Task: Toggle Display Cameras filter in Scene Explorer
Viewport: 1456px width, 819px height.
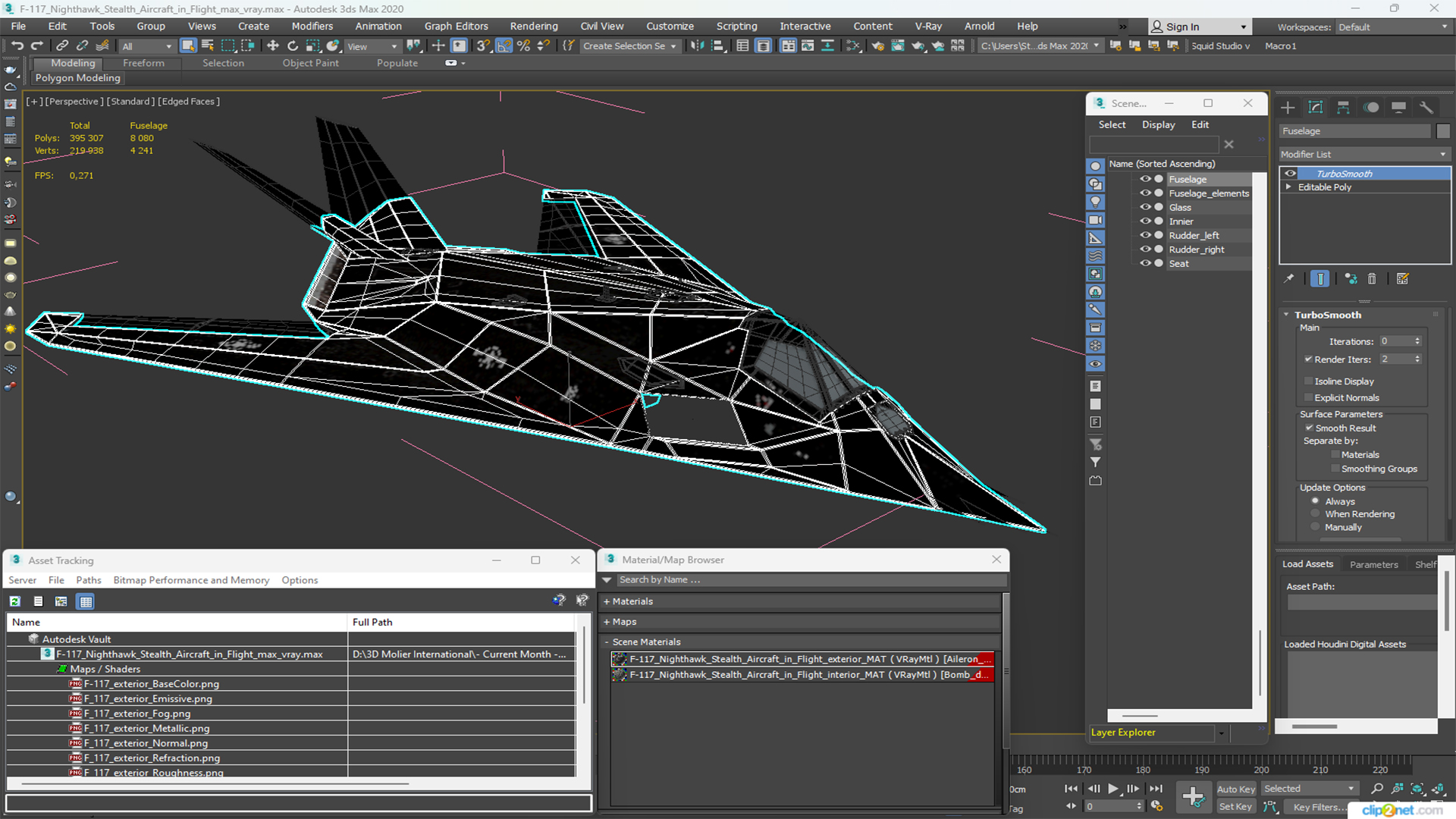Action: click(x=1095, y=220)
